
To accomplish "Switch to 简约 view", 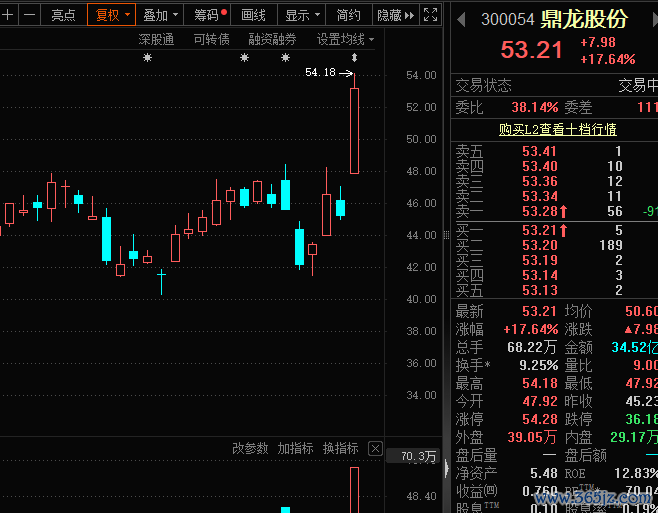I will point(349,15).
